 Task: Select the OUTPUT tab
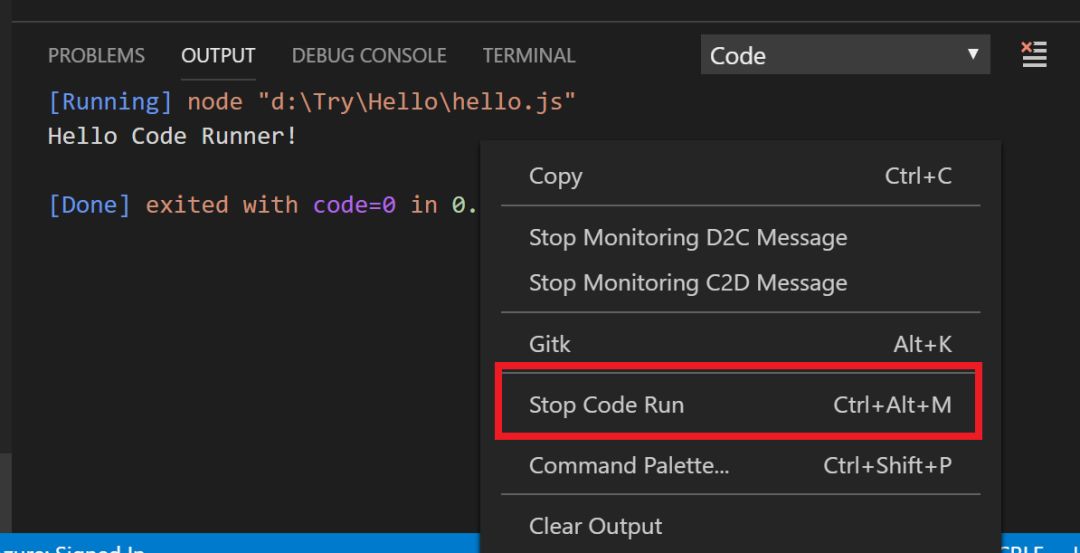[218, 56]
